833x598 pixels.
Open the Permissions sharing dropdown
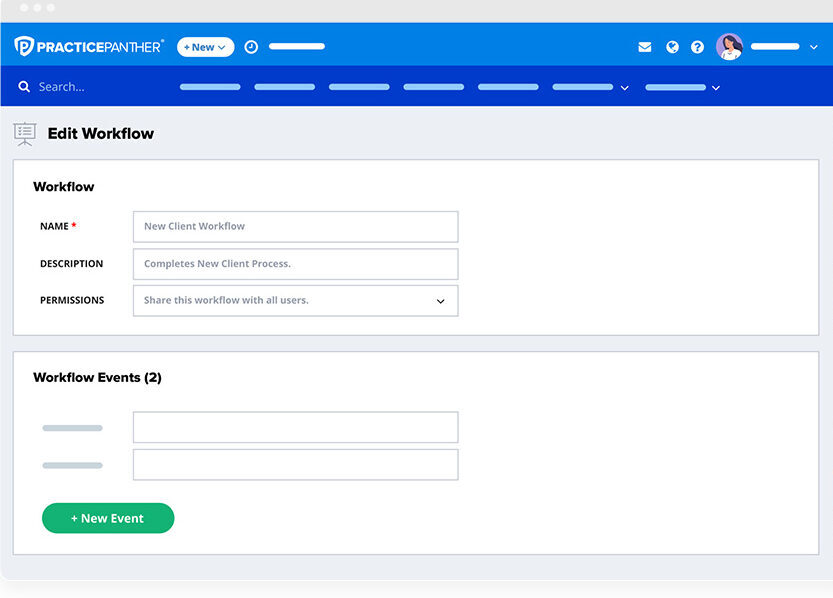click(x=295, y=300)
